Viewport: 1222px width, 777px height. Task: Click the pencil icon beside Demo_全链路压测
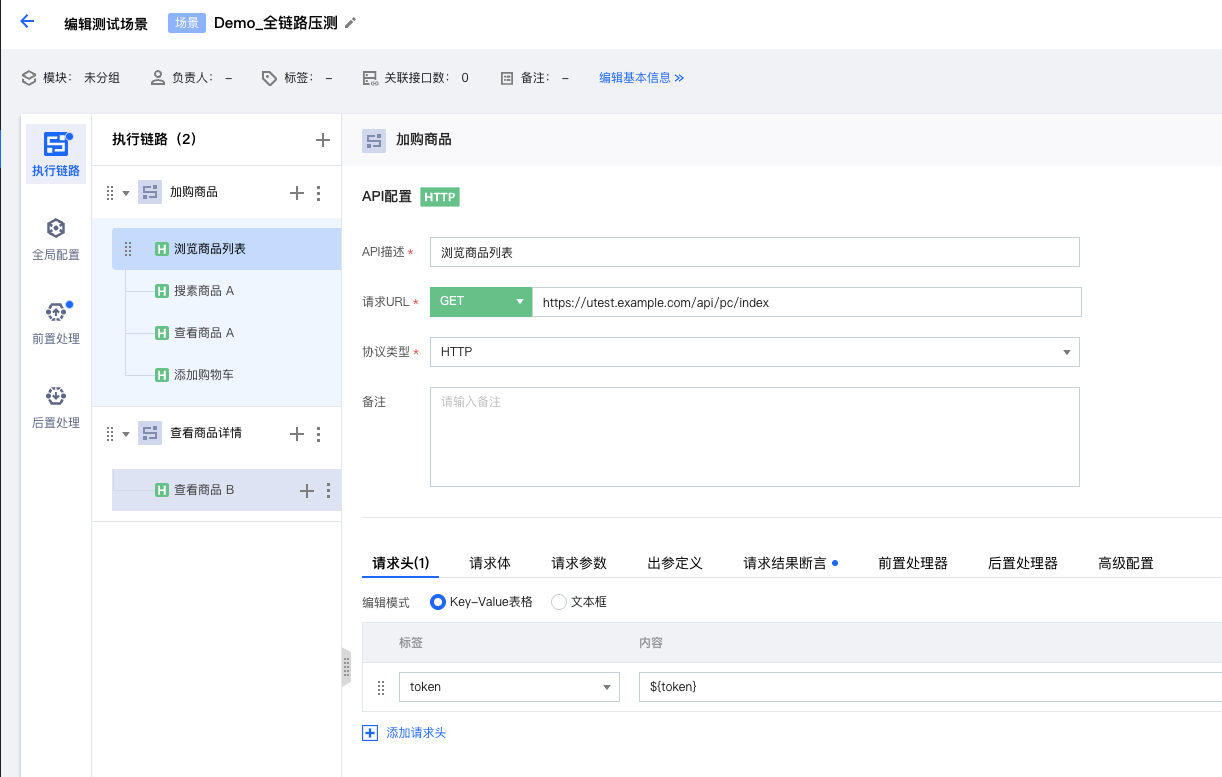pos(350,23)
